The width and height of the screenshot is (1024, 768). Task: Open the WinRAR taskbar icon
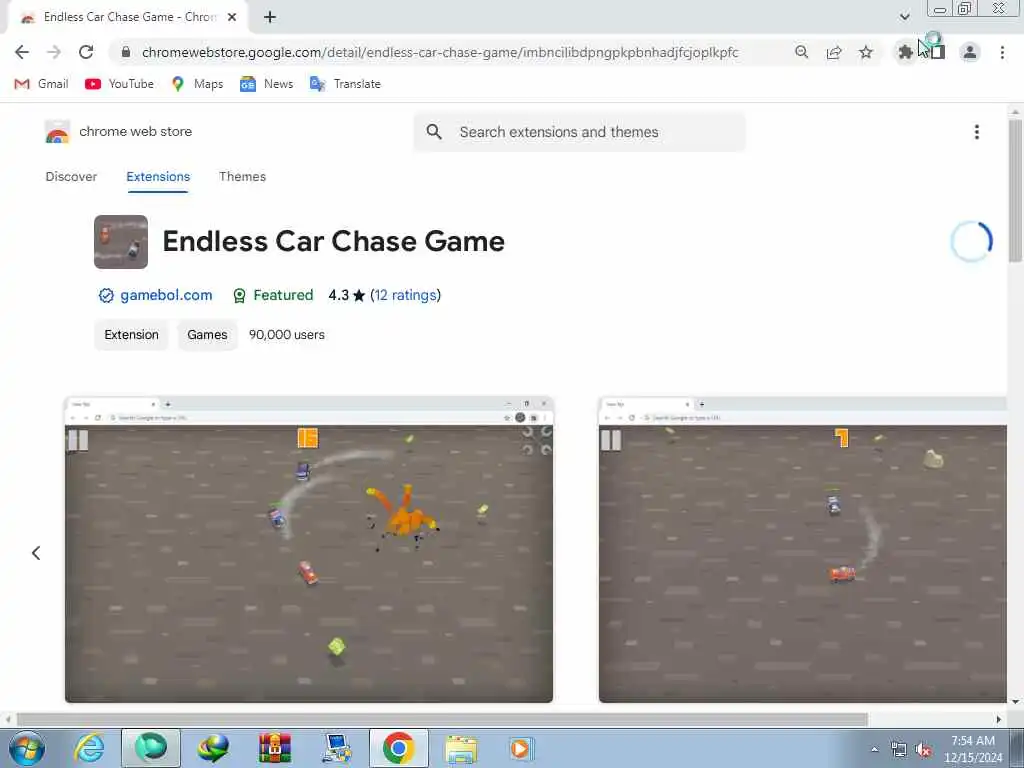275,748
